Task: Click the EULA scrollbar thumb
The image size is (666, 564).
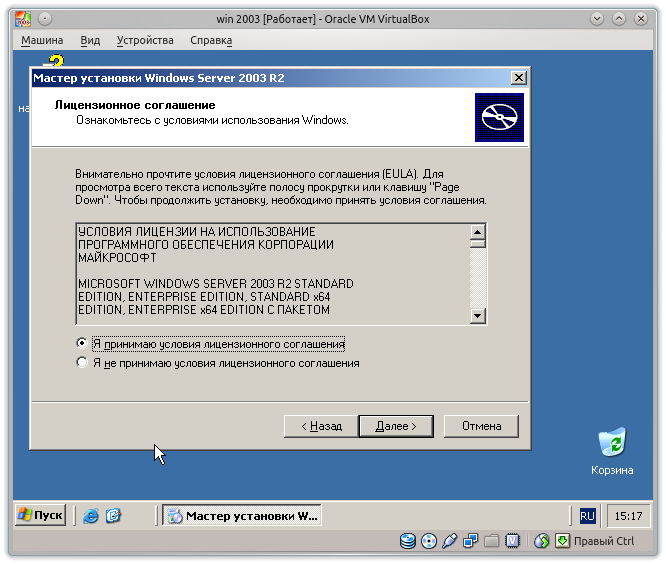Action: click(477, 244)
